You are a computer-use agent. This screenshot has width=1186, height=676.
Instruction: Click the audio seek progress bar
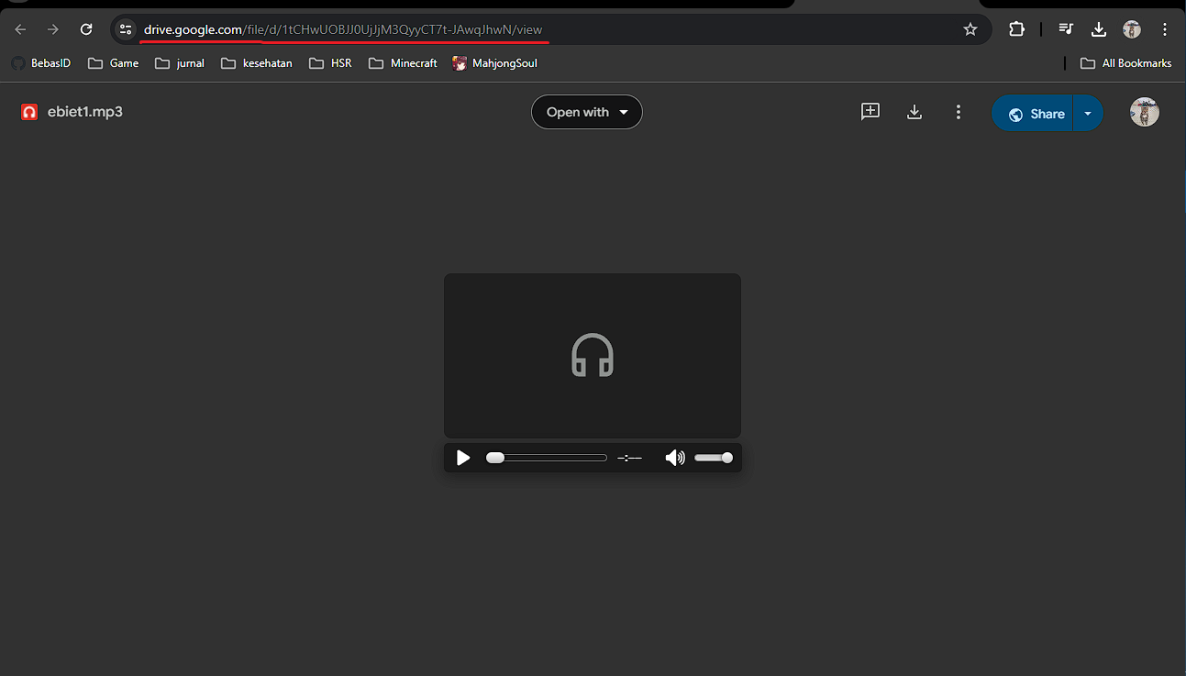click(x=546, y=457)
